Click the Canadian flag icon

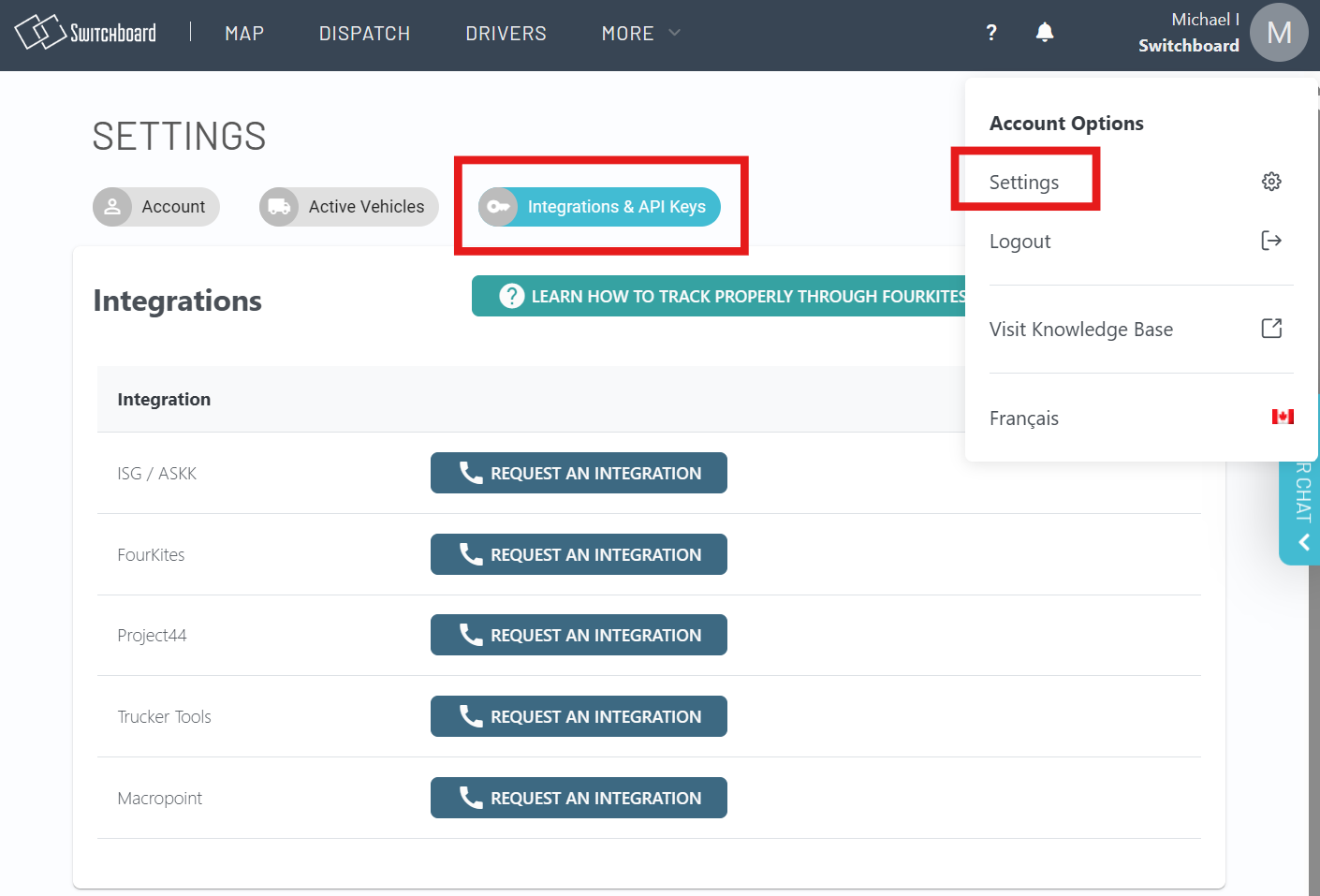click(x=1283, y=417)
